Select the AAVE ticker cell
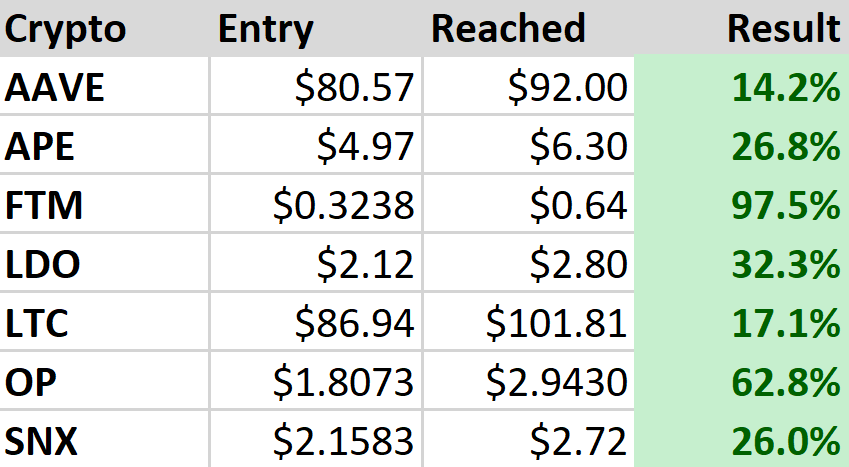 click(57, 88)
